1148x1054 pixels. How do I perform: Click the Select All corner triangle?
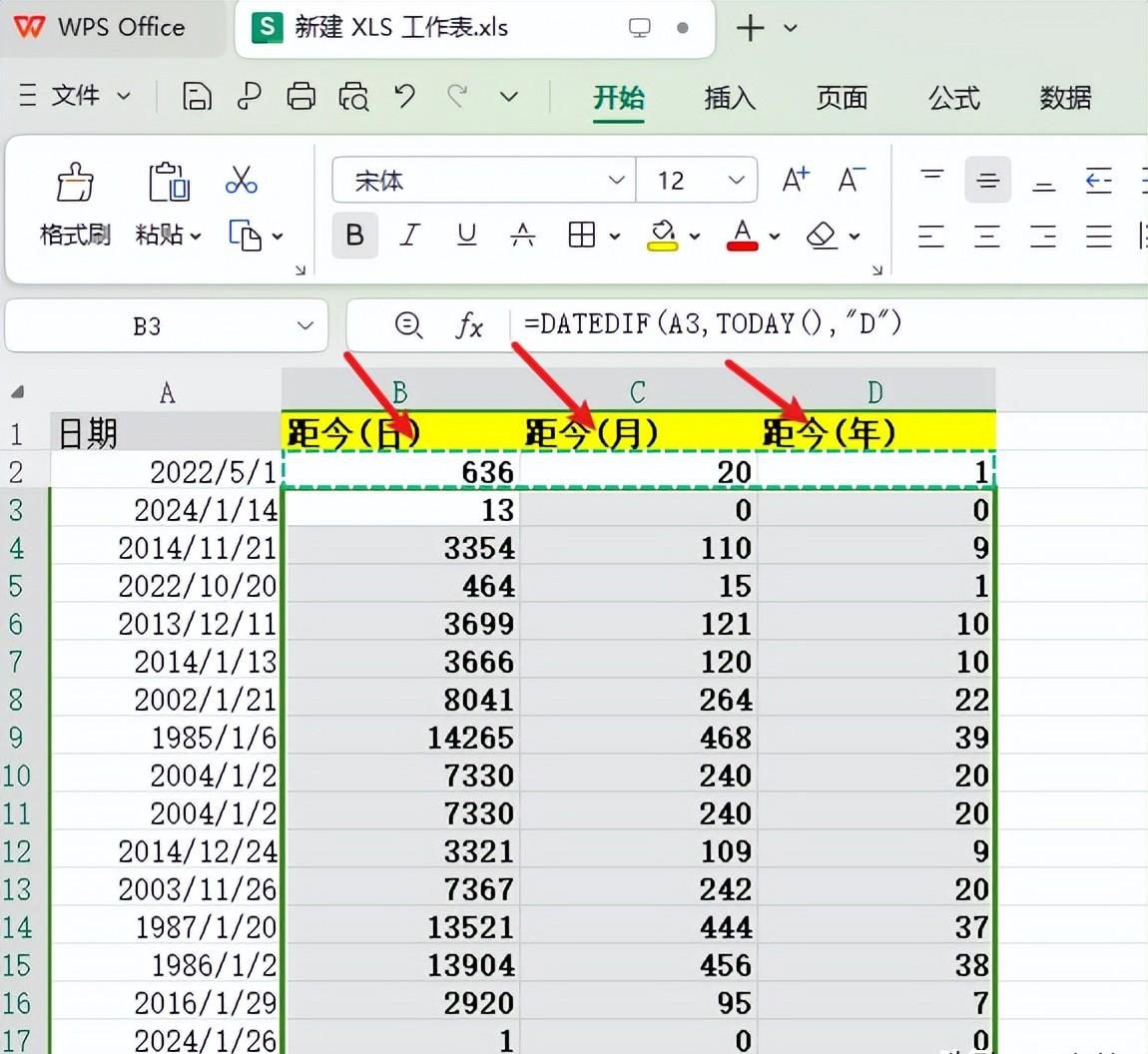[18, 392]
